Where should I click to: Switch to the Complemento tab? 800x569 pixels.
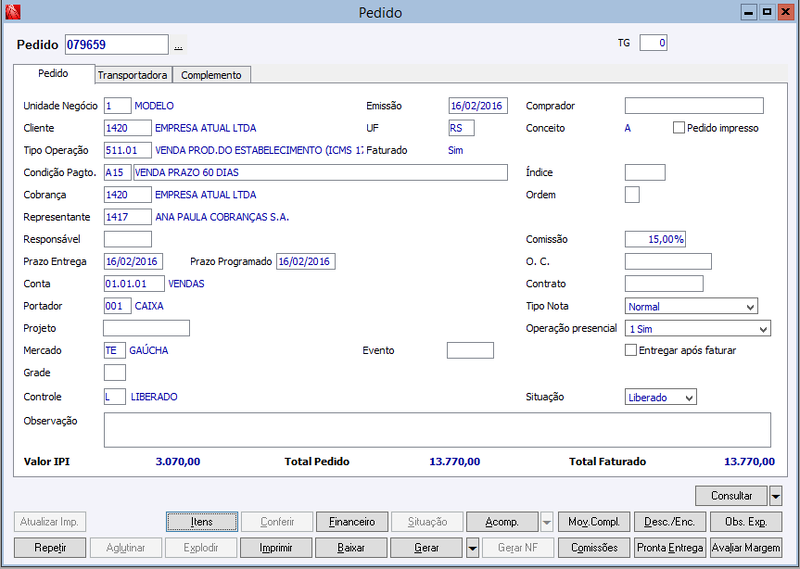click(211, 75)
